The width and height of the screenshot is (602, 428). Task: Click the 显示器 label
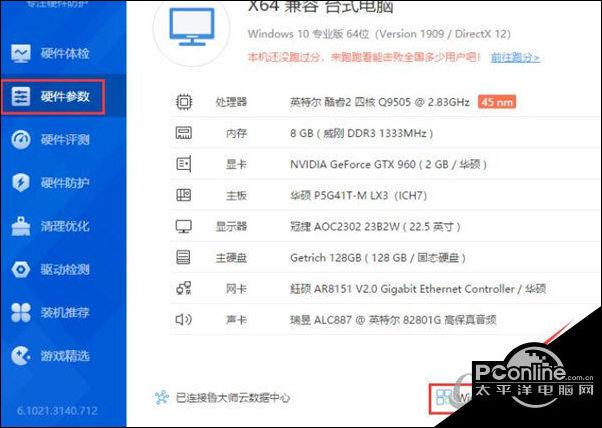coord(231,226)
